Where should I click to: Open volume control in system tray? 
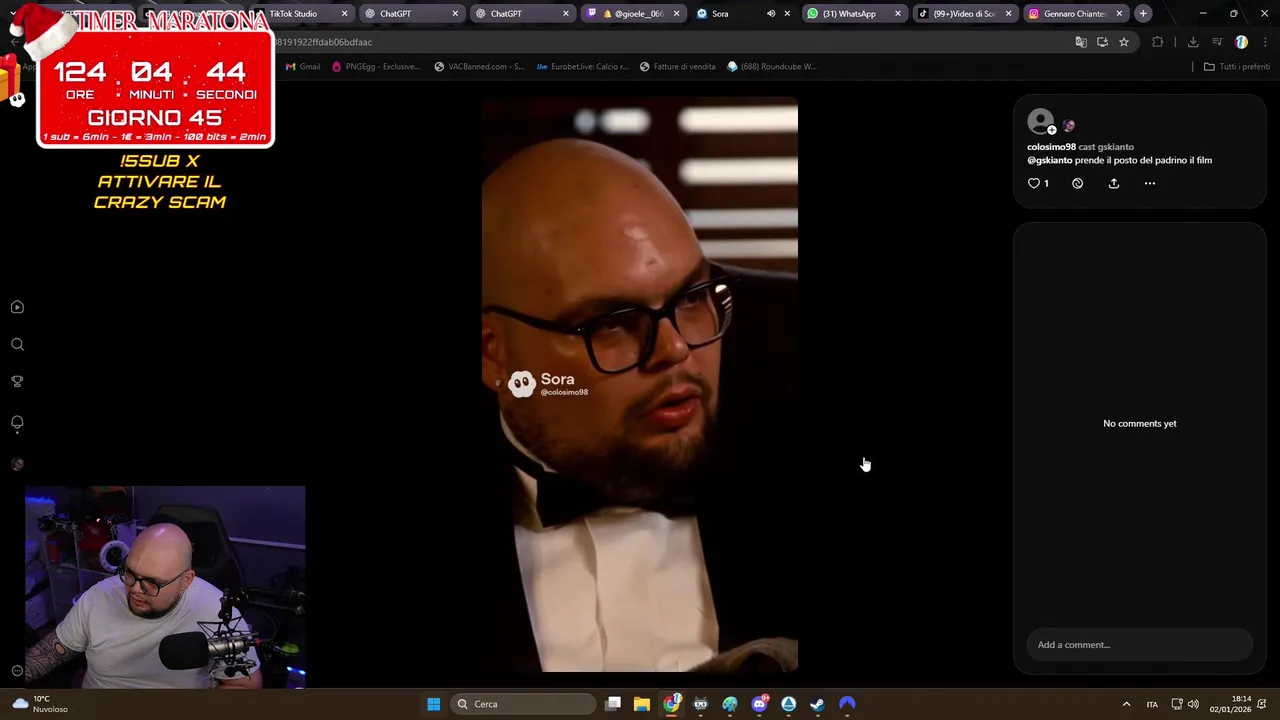[1193, 704]
